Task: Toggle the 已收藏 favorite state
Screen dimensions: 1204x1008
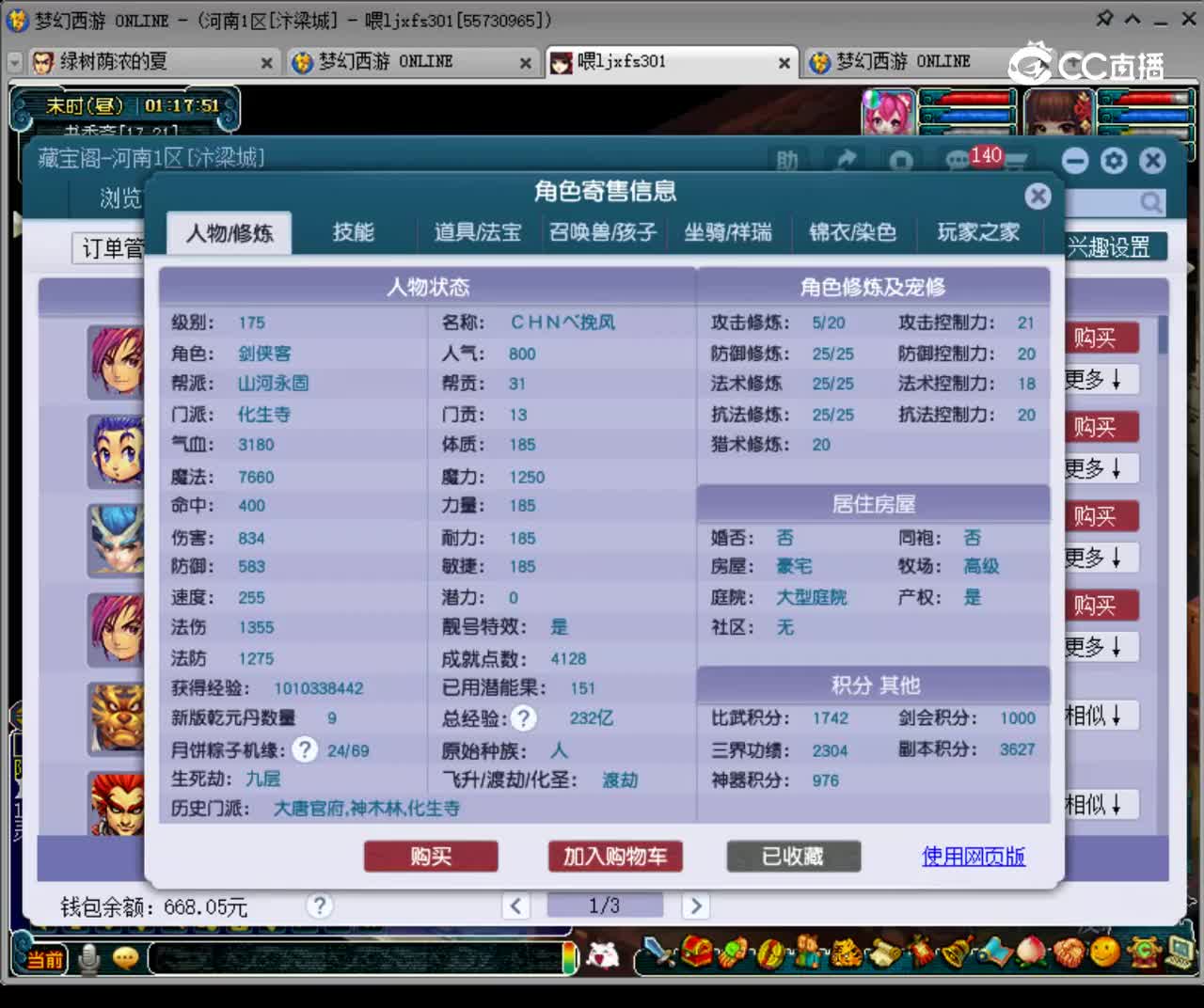Action: click(x=793, y=856)
